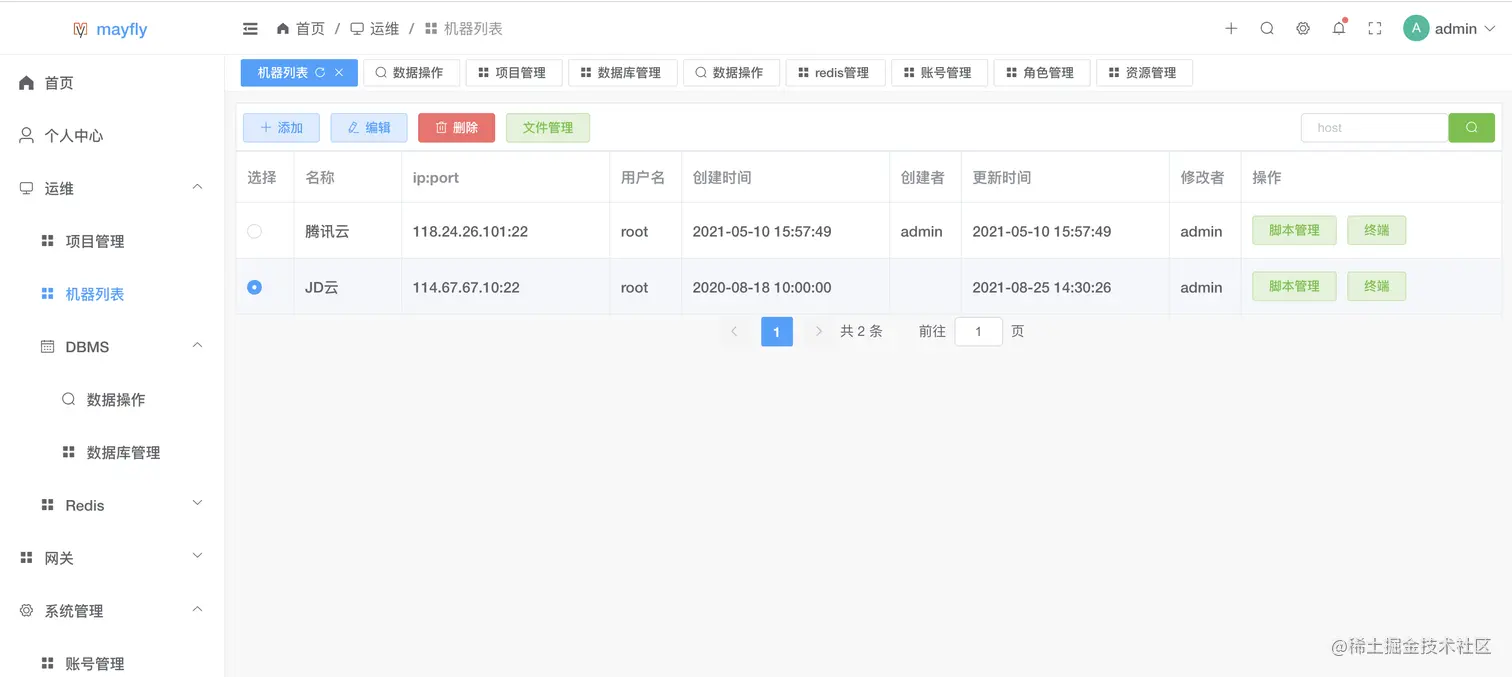Click the grid icon before 机器列表 breadcrumb
This screenshot has width=1512, height=677.
pyautogui.click(x=431, y=29)
